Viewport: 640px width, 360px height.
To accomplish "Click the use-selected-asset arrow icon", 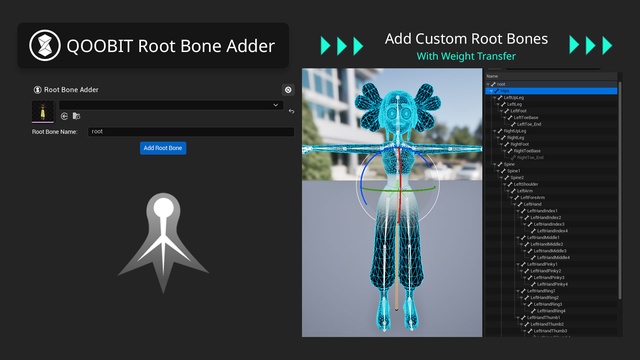I will pos(64,116).
